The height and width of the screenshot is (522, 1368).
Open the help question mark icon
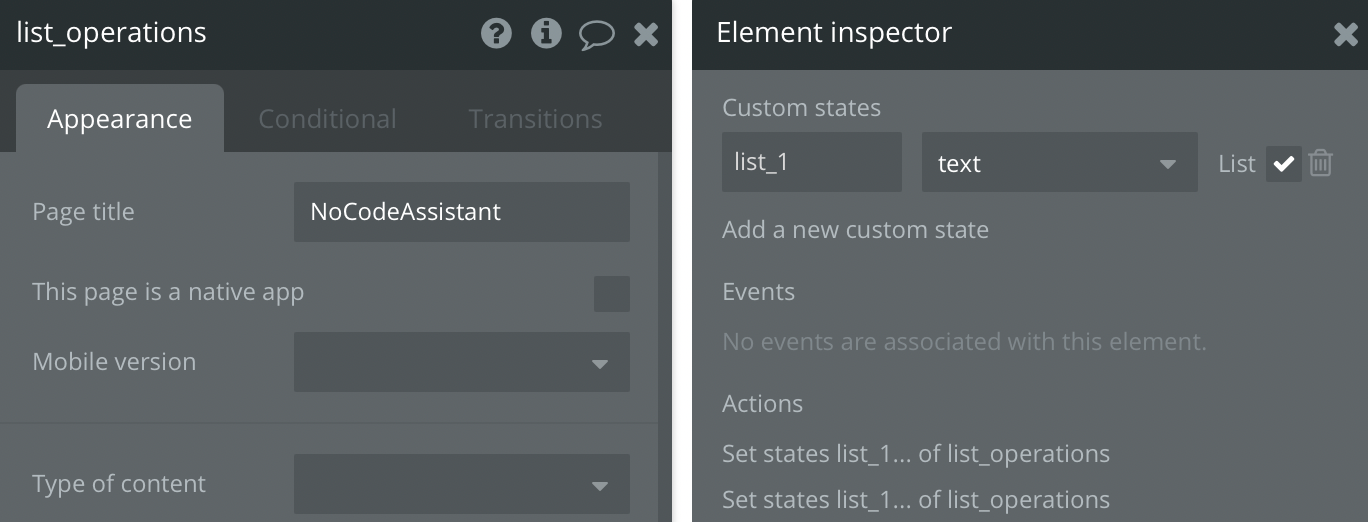[496, 34]
